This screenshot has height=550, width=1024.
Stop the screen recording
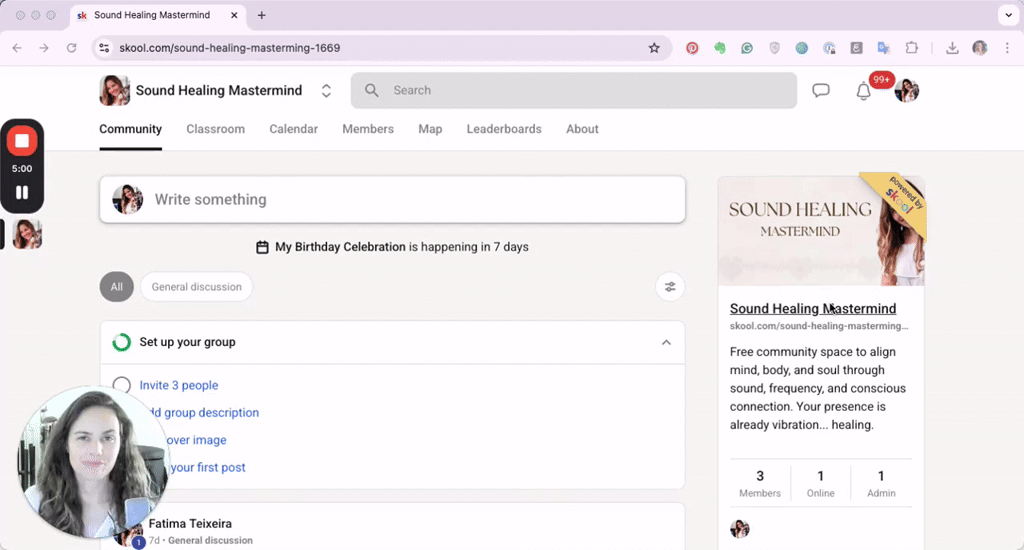[x=22, y=141]
